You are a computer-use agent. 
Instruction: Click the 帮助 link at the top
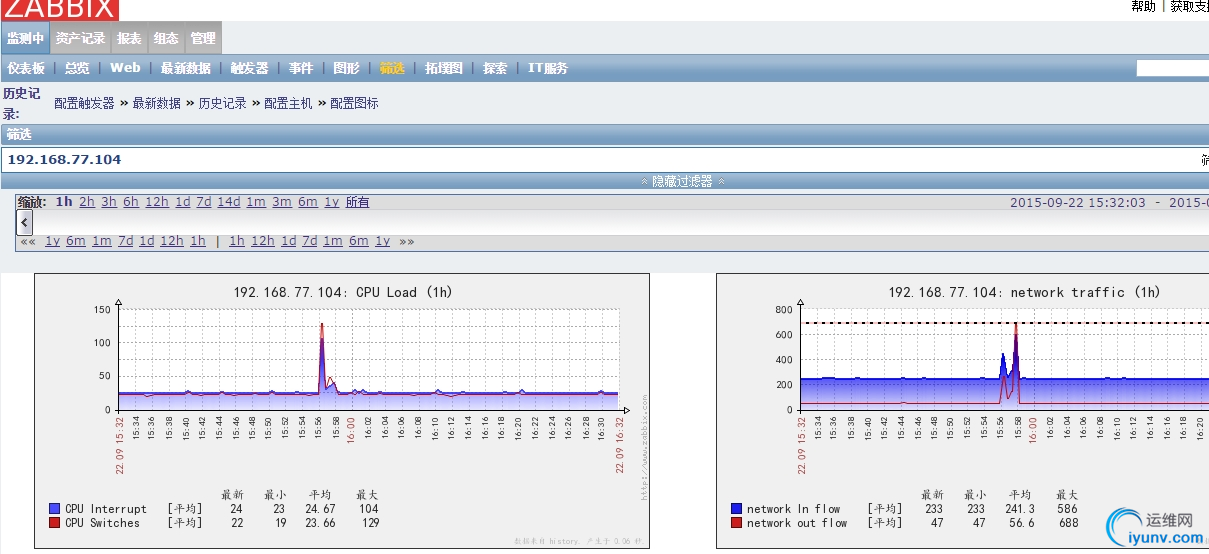click(1143, 7)
